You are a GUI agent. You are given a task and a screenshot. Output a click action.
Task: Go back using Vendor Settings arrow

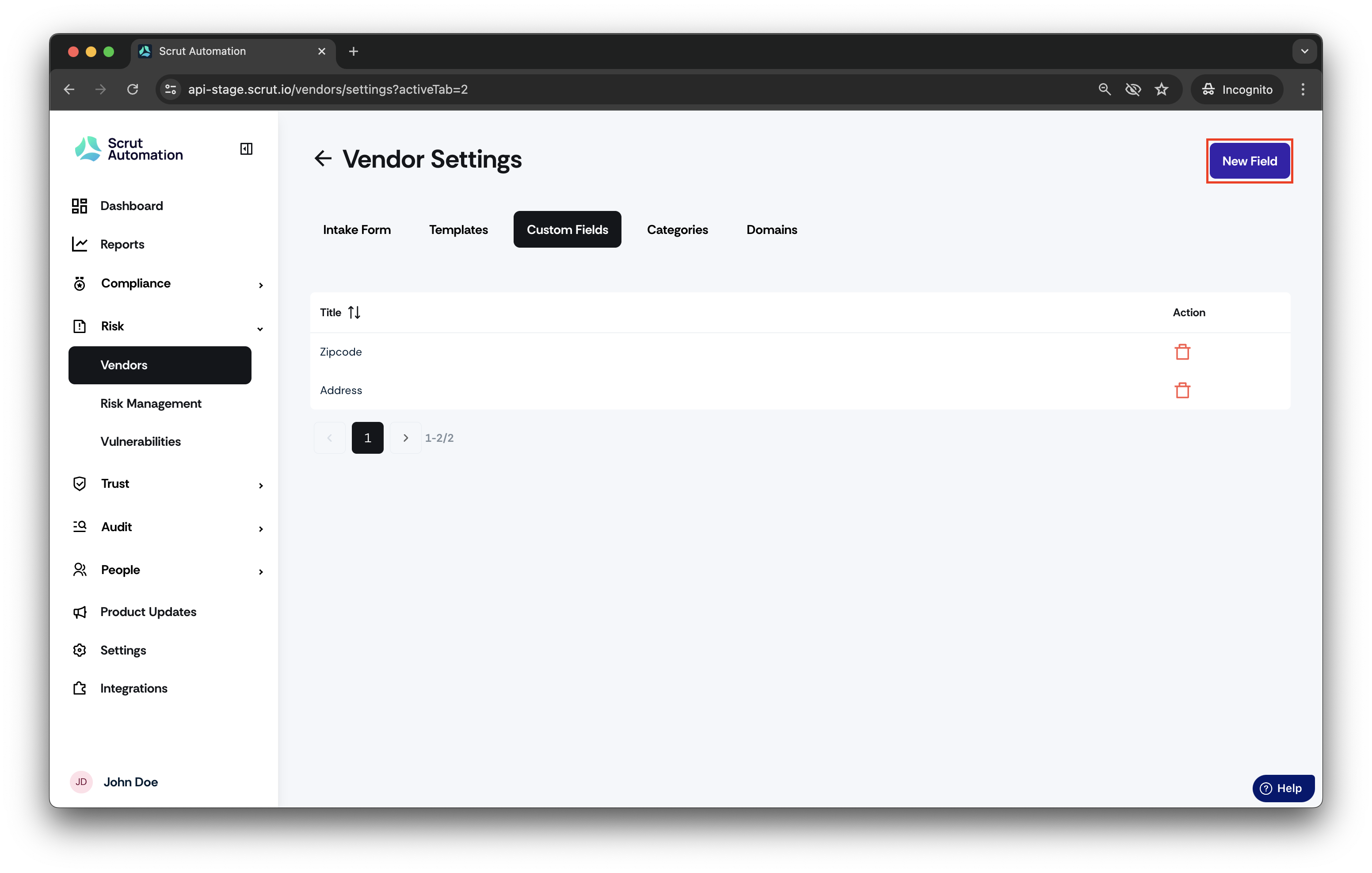(x=323, y=158)
